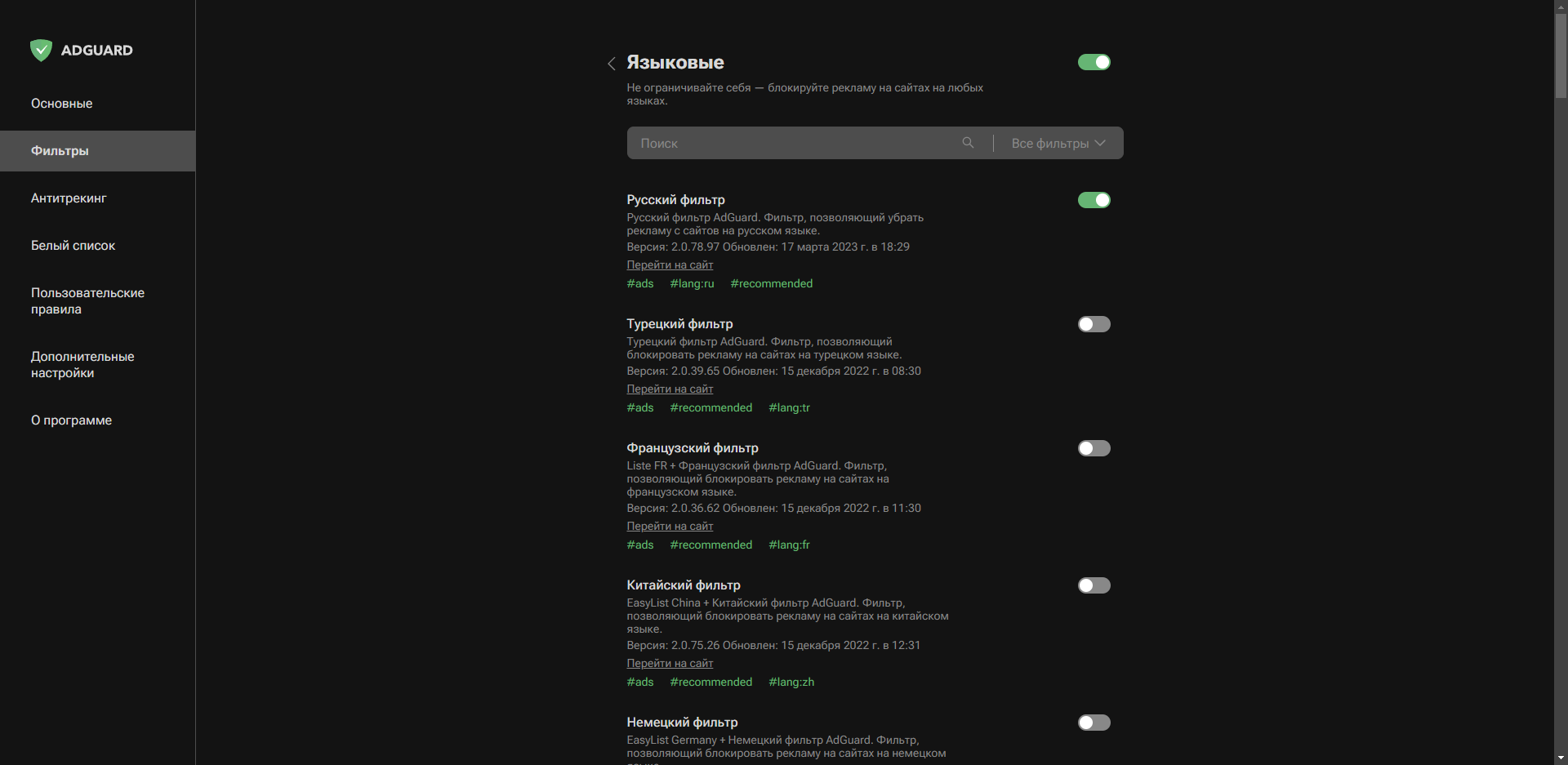Open Дополнительные настройки
The height and width of the screenshot is (765, 1568).
point(82,364)
